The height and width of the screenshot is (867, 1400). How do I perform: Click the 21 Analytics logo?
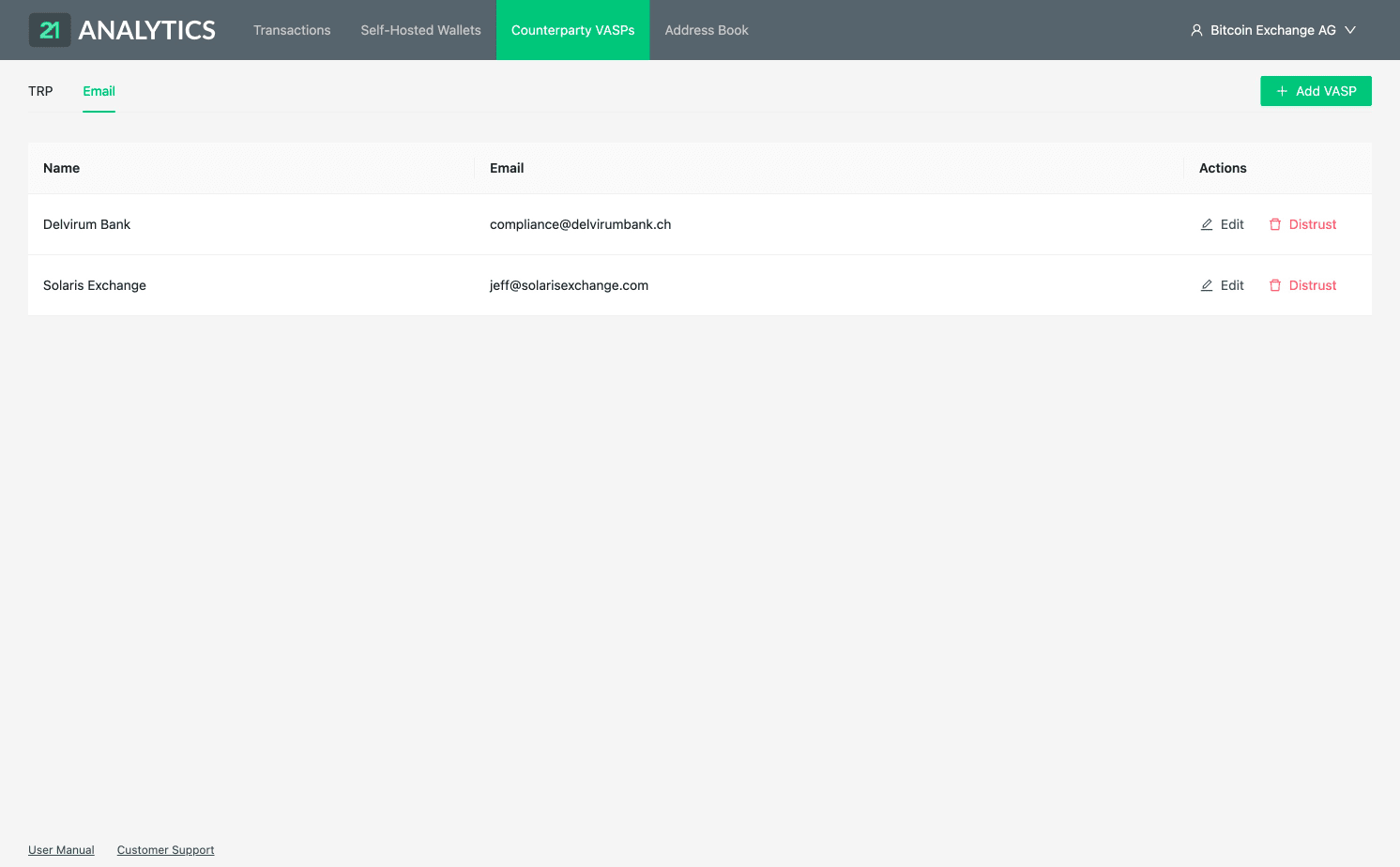click(x=122, y=29)
